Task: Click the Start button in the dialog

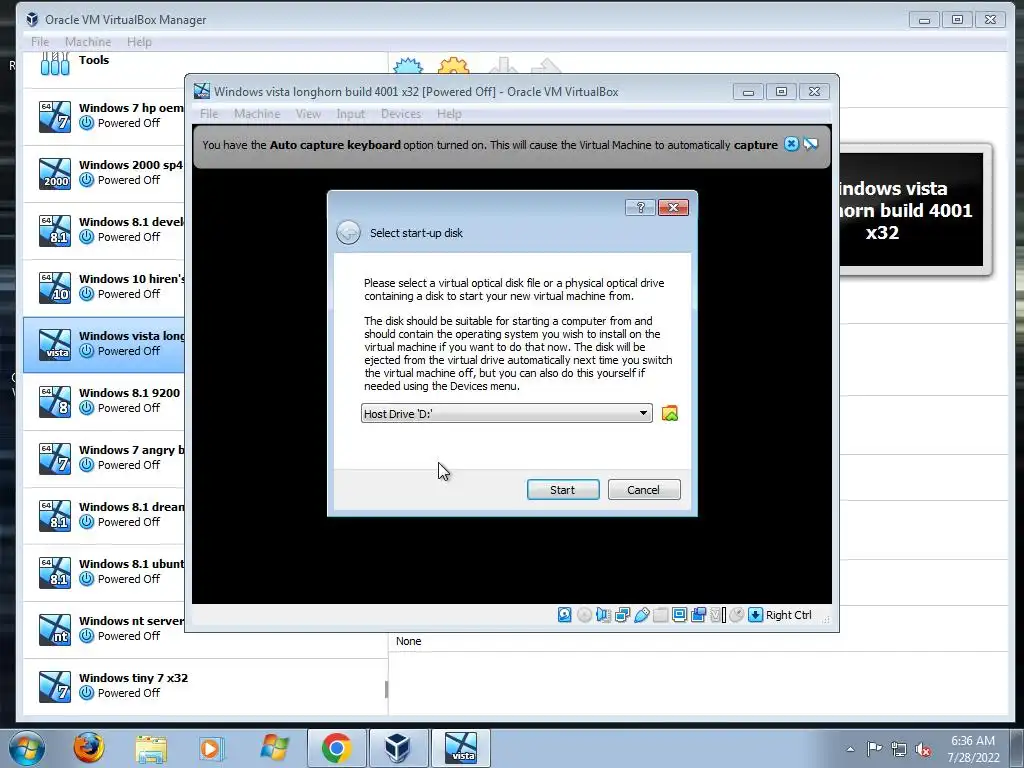Action: click(563, 490)
